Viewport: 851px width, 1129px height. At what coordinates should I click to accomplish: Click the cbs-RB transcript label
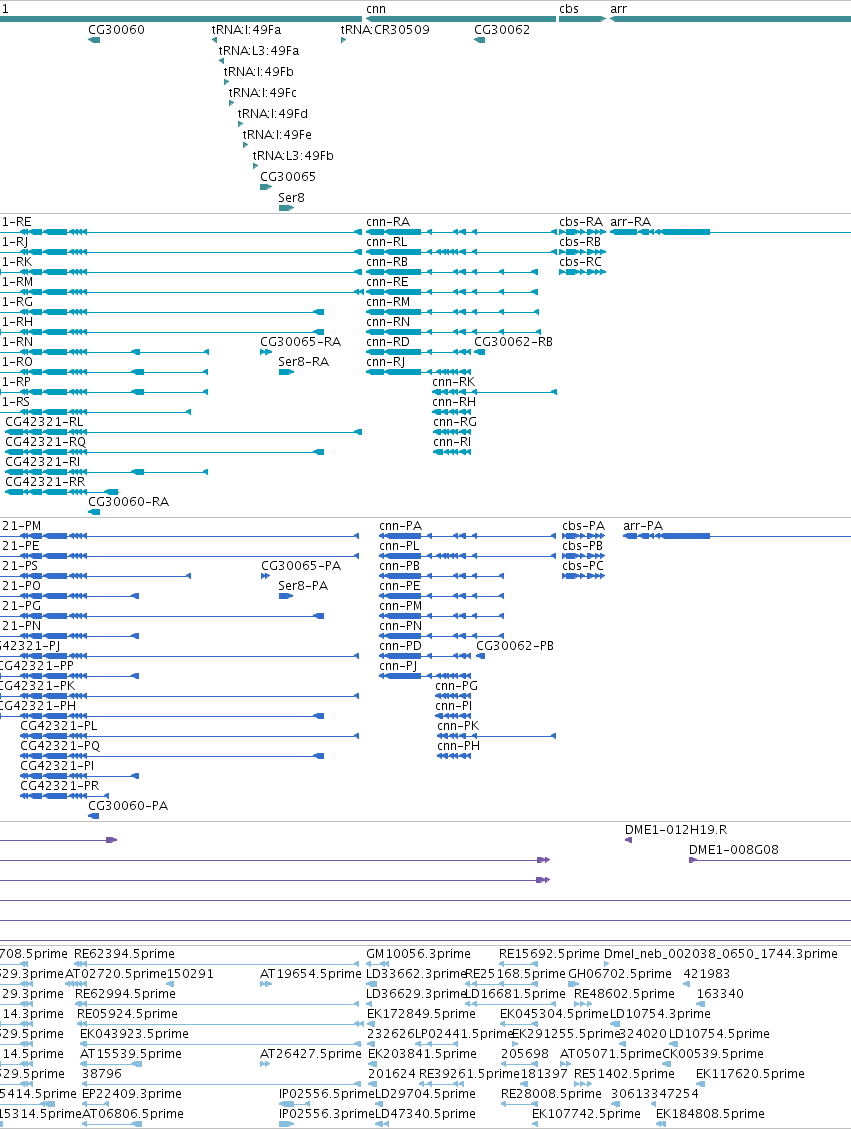pos(580,242)
